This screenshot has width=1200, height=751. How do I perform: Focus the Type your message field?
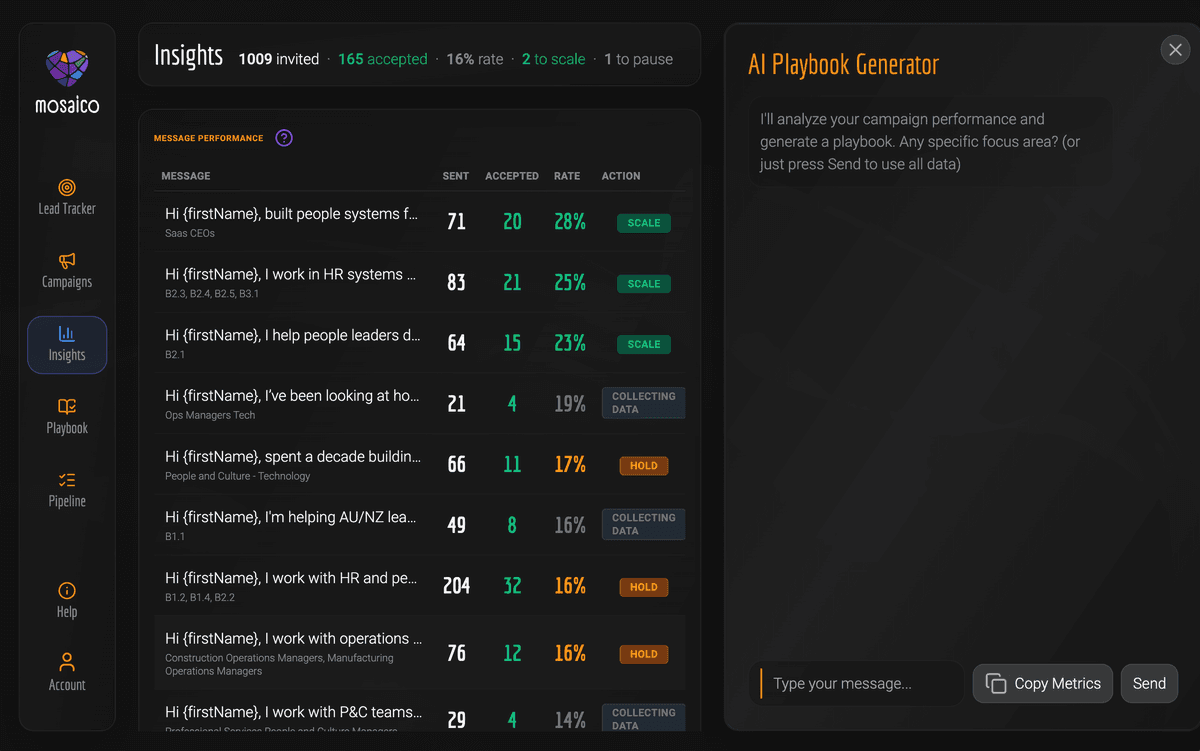coord(856,684)
